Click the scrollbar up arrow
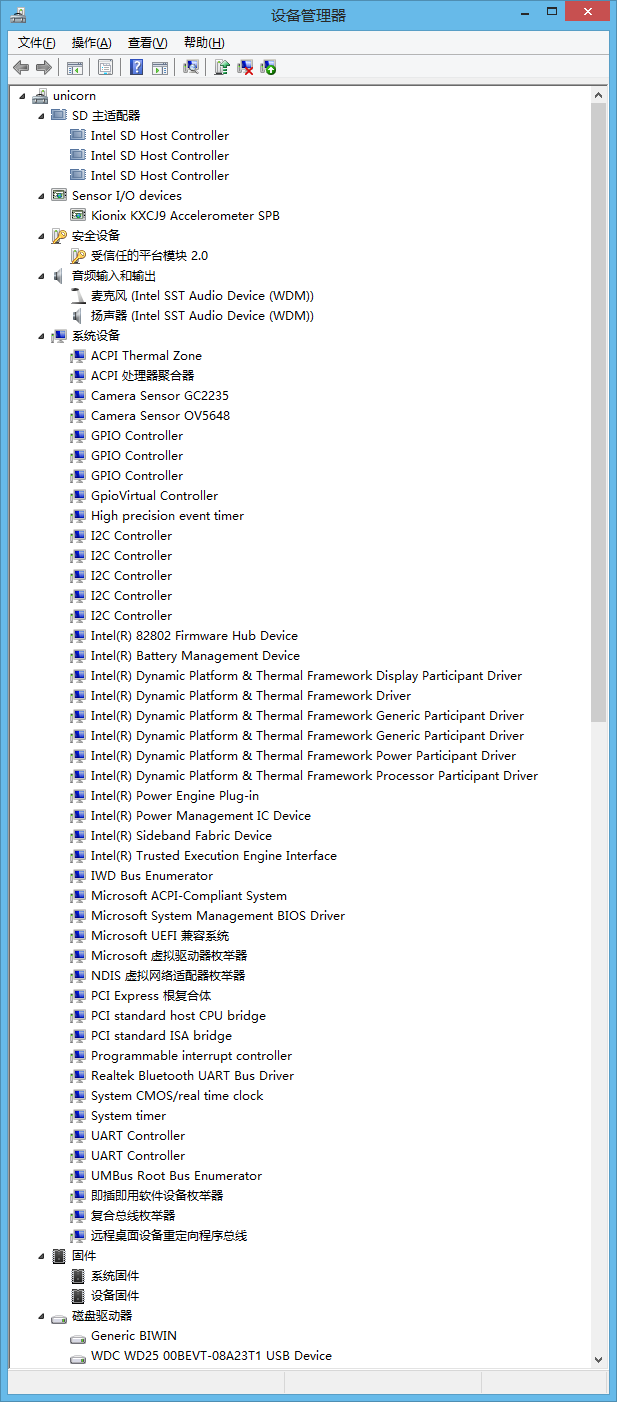Screen dimensions: 617x1402 click(x=599, y=95)
